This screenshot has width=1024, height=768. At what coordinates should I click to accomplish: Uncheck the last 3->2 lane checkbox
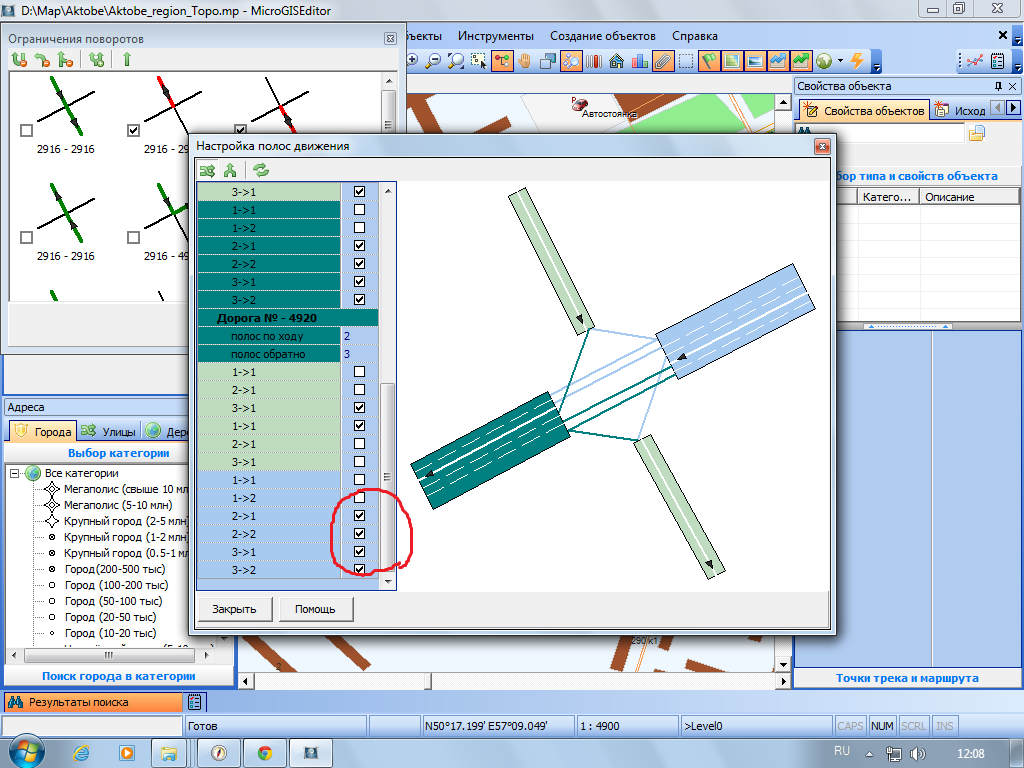coord(359,570)
